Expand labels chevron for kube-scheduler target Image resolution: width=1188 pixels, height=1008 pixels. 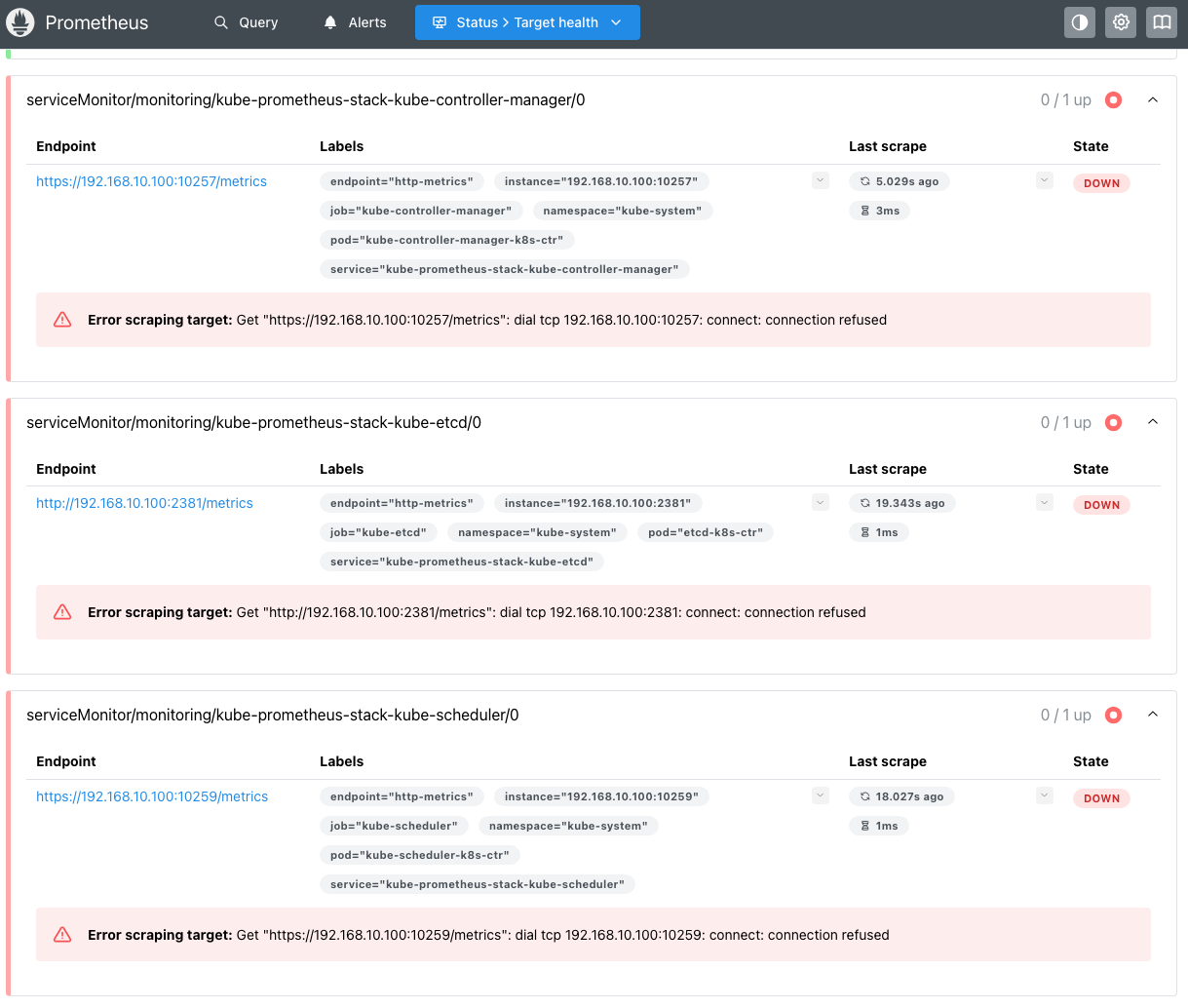click(821, 795)
